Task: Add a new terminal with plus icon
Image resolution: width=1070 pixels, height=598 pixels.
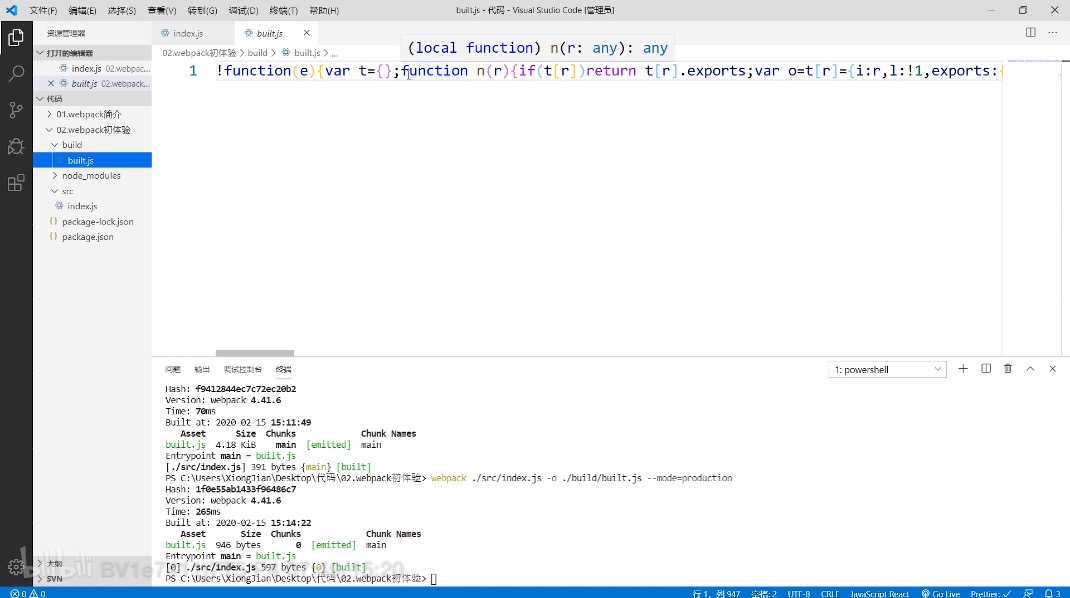Action: pos(963,369)
